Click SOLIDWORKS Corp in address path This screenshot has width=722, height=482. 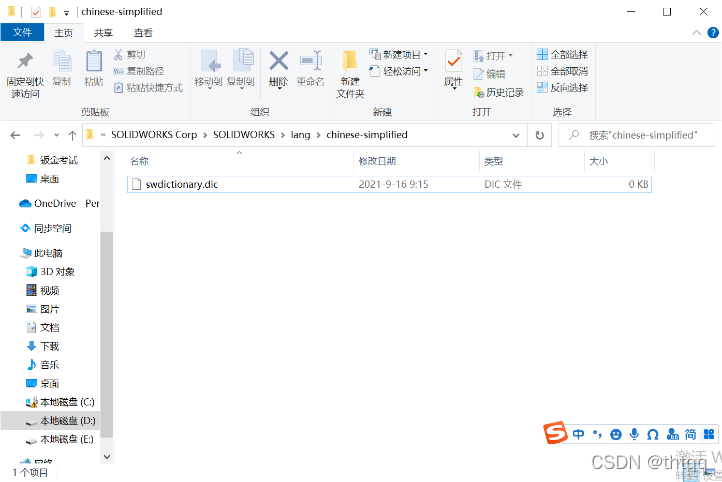point(154,135)
